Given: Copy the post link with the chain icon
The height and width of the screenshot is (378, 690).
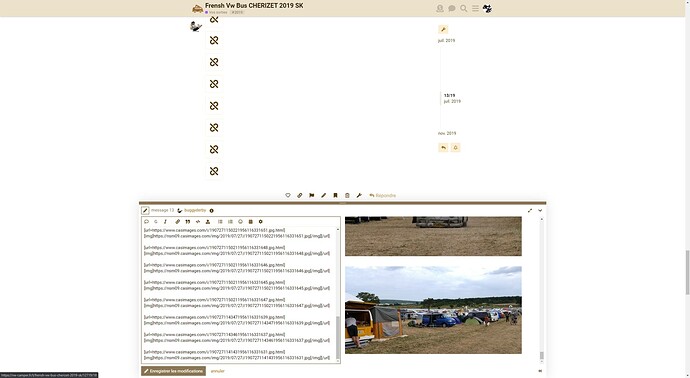Looking at the screenshot, I should point(300,195).
